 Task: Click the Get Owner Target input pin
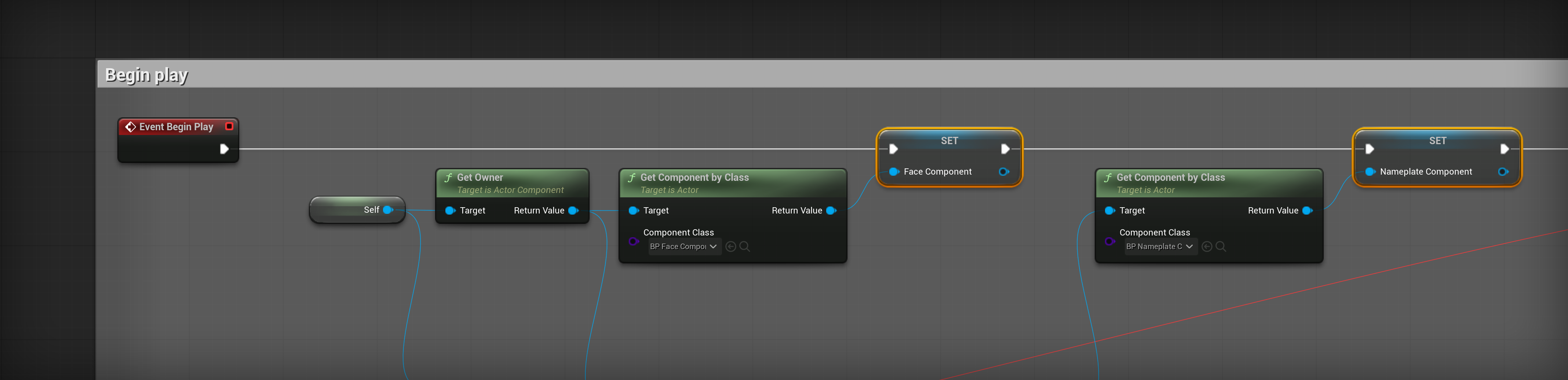[450, 210]
